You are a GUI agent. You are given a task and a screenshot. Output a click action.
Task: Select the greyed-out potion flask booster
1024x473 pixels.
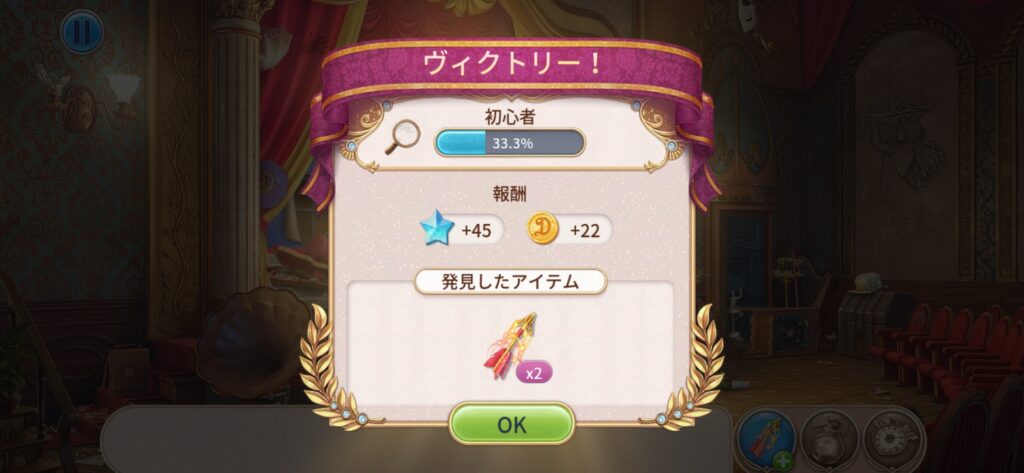(829, 438)
